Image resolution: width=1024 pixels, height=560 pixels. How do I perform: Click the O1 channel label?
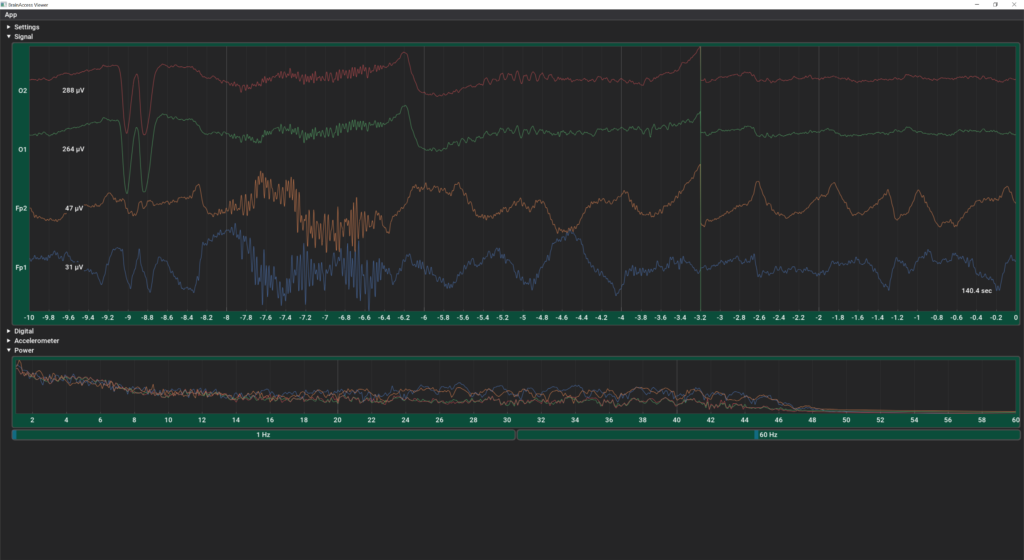tap(22, 149)
